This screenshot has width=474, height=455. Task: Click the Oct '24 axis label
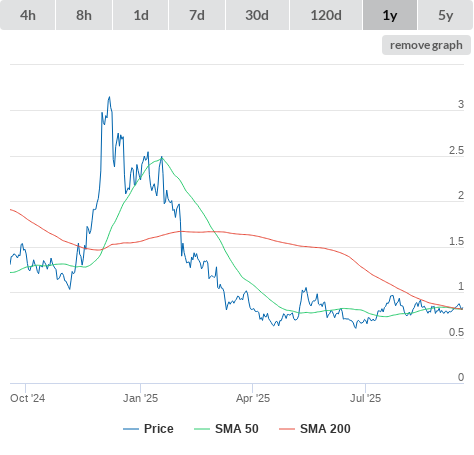pos(27,398)
